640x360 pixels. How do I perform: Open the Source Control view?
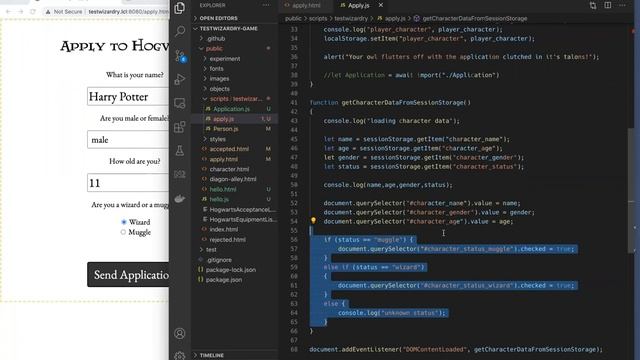click(180, 56)
